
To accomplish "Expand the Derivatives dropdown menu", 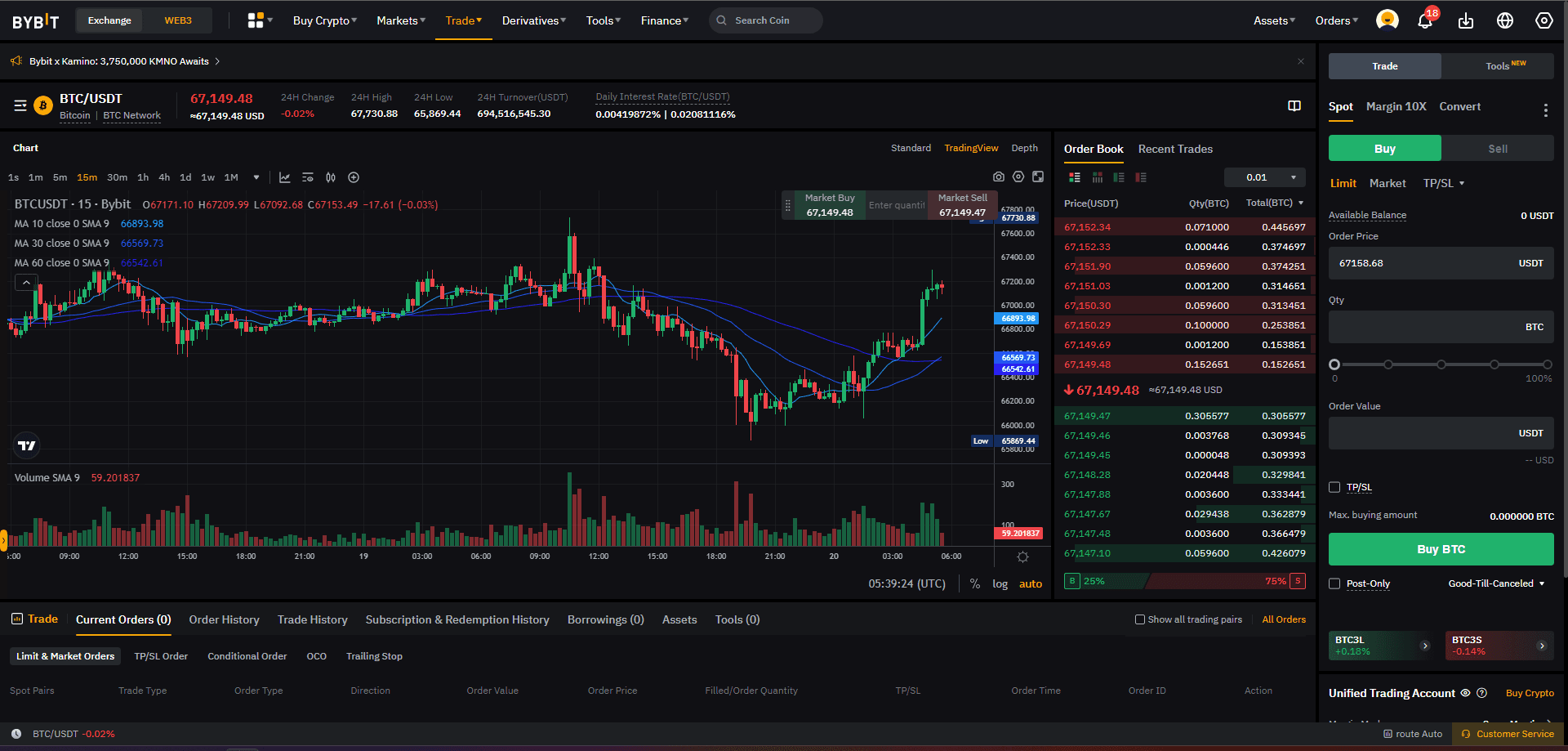I will pos(534,20).
